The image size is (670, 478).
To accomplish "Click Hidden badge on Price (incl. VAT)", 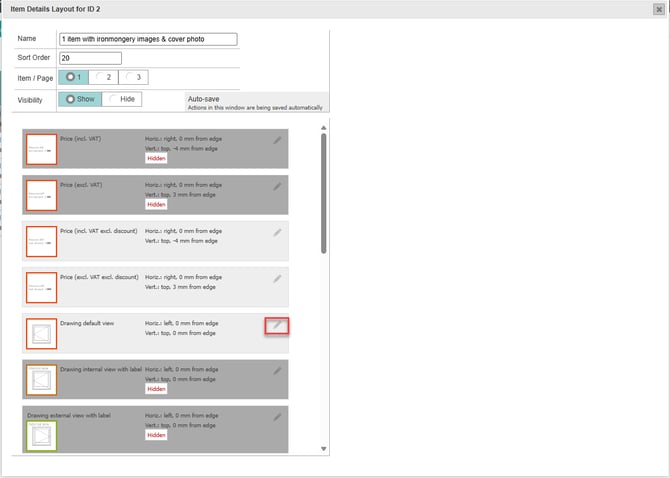I will pos(156,158).
